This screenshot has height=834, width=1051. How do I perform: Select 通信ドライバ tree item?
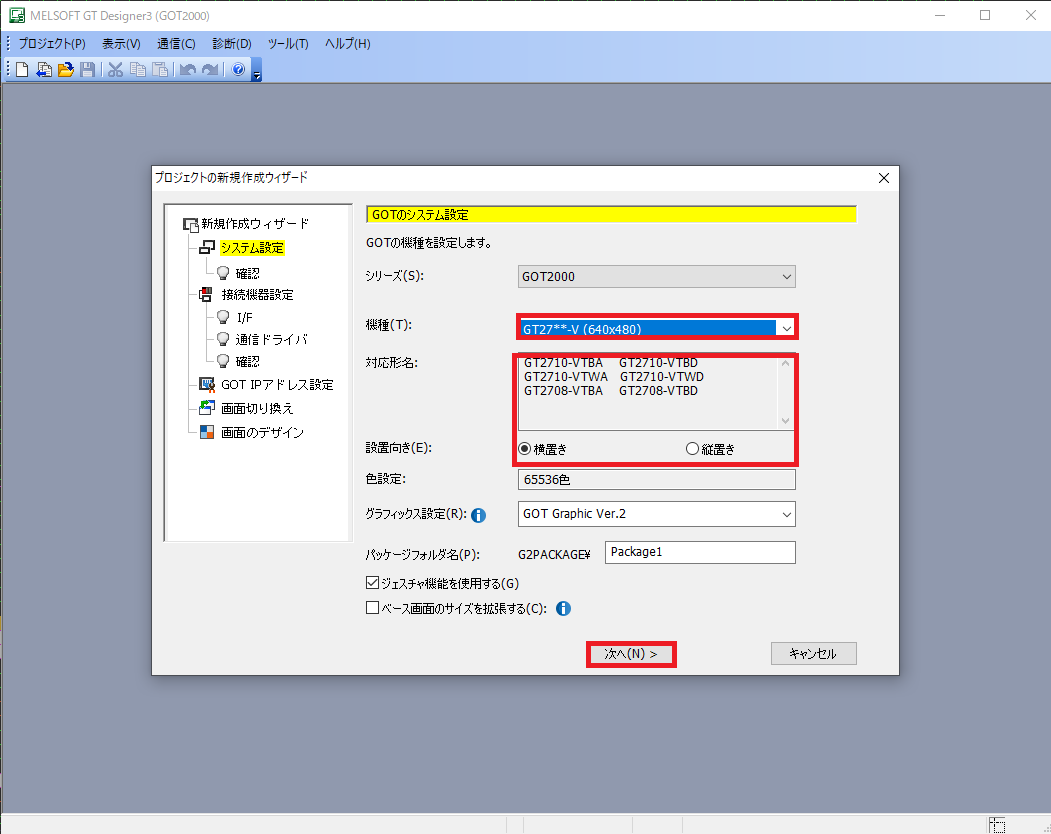coord(271,339)
